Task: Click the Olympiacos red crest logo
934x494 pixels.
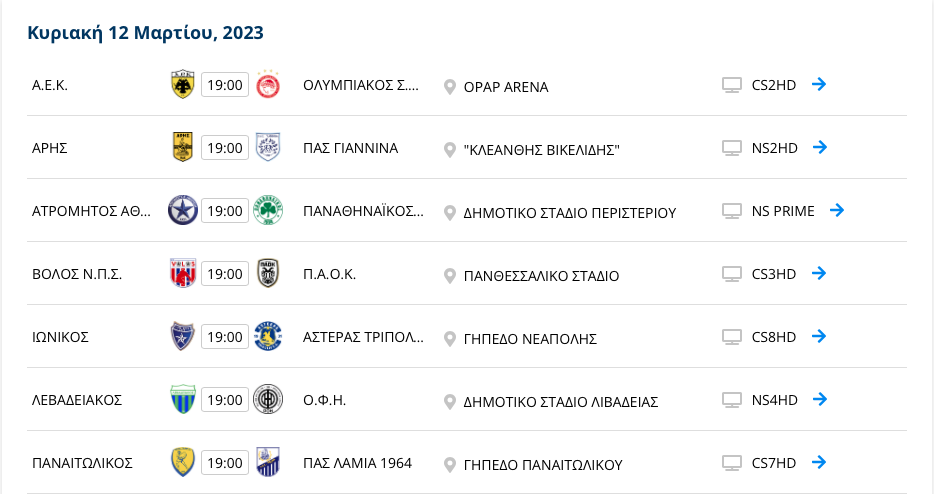Action: click(x=268, y=85)
